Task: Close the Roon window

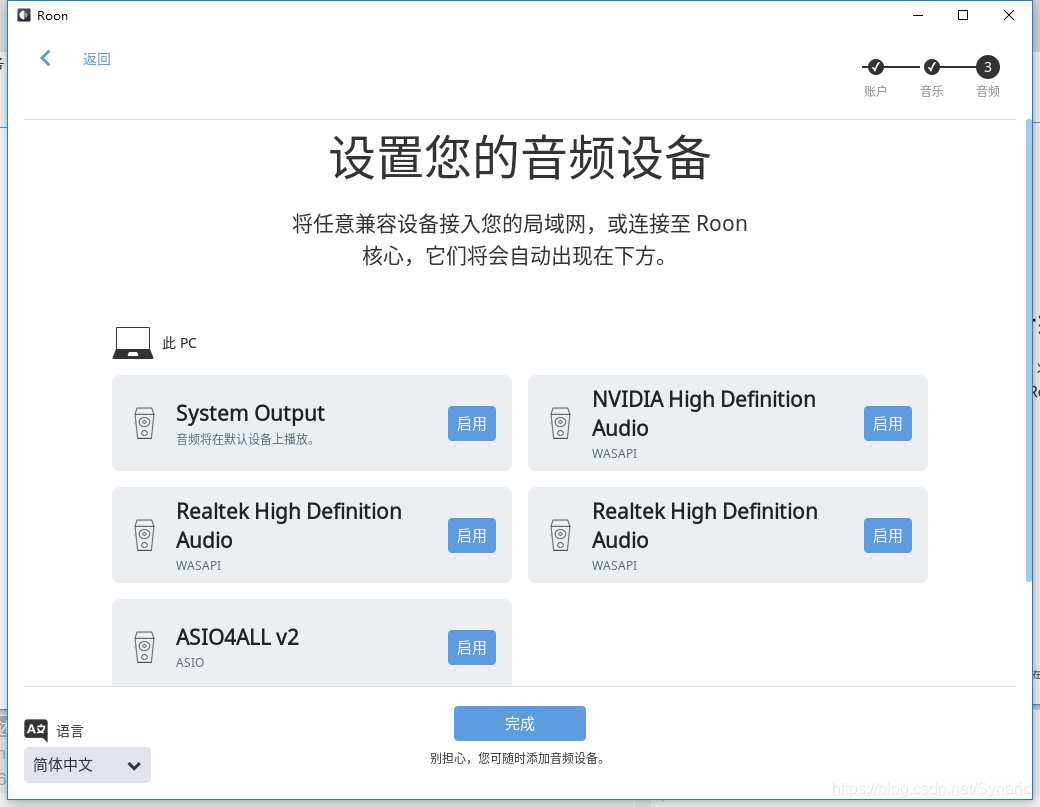Action: [1009, 15]
